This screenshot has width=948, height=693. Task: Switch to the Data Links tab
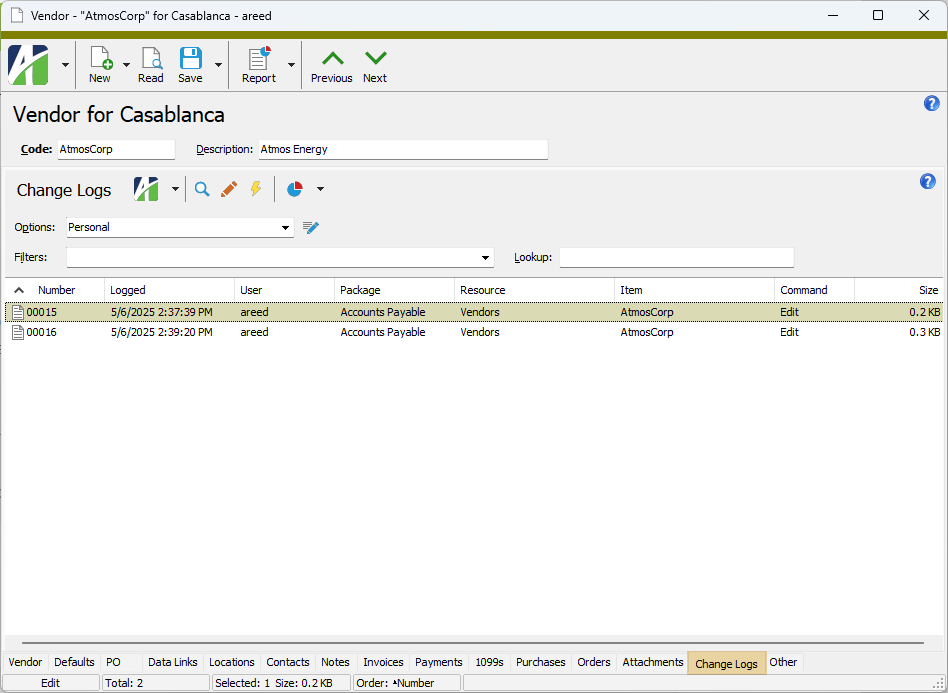pos(173,662)
